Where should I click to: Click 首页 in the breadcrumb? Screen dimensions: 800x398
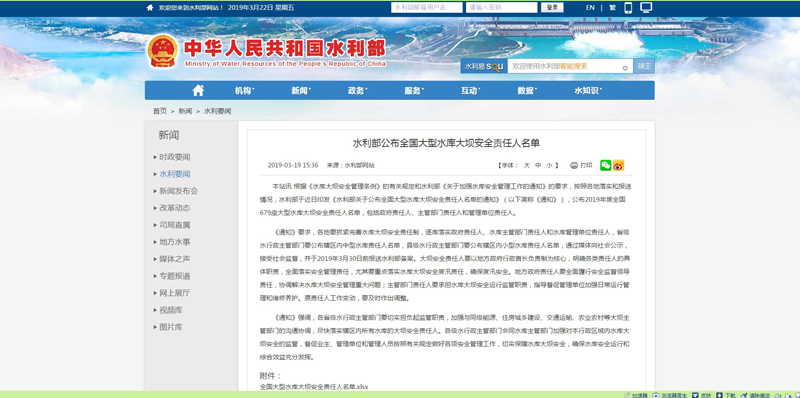(x=160, y=111)
